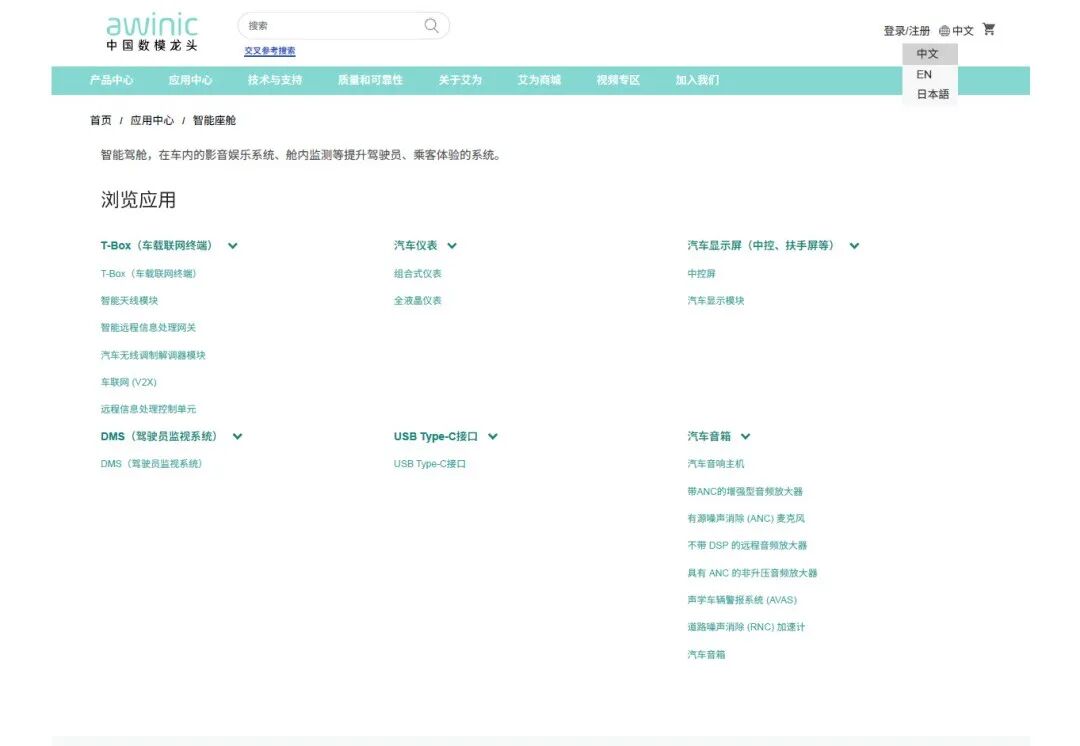Click the search magnifier icon
The image size is (1080, 746).
coord(431,25)
